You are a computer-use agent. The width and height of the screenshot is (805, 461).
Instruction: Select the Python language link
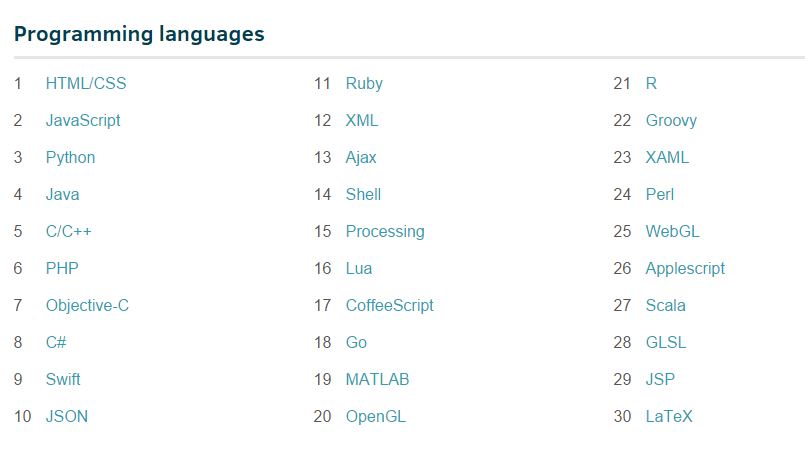[70, 158]
